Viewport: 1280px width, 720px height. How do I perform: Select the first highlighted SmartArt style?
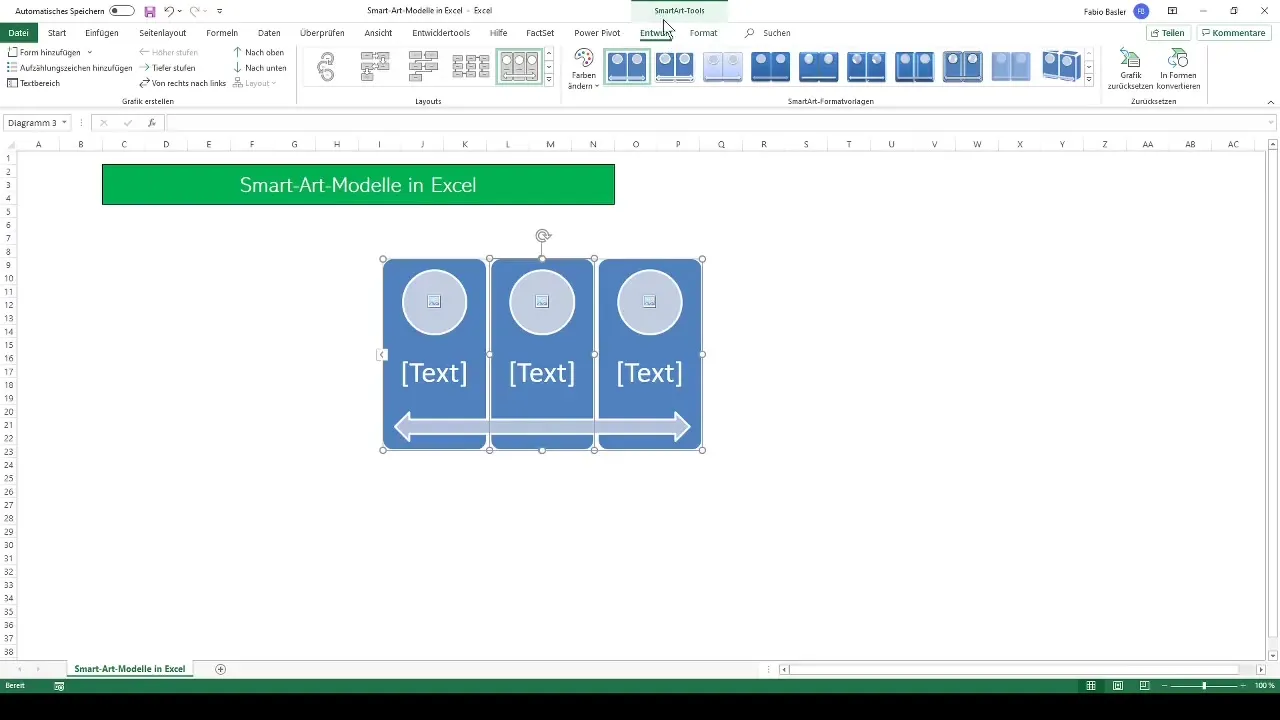point(627,67)
